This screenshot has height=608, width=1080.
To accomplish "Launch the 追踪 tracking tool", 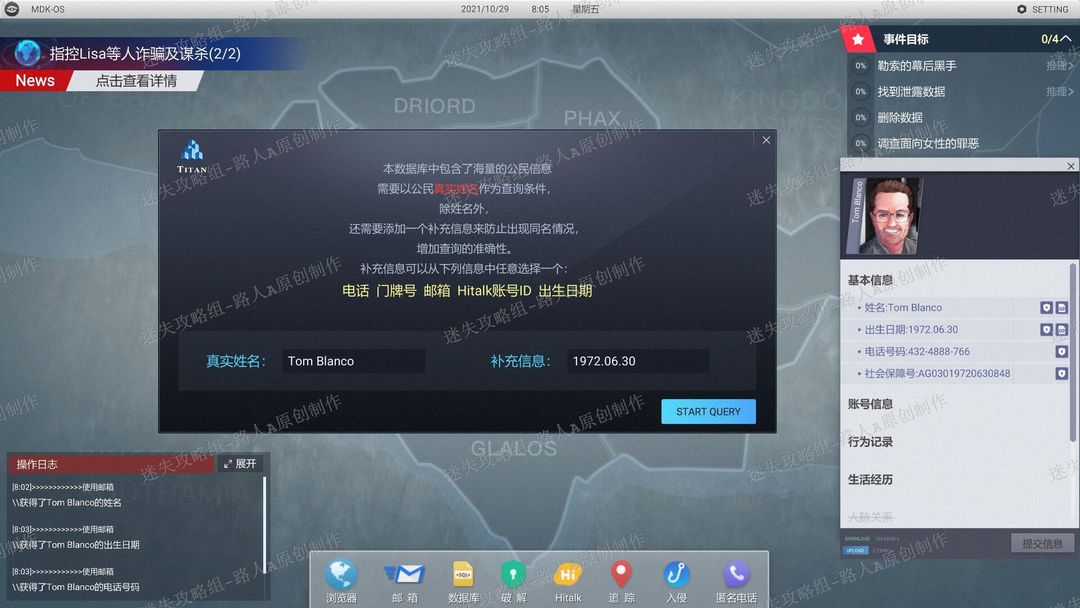I will pos(621,580).
